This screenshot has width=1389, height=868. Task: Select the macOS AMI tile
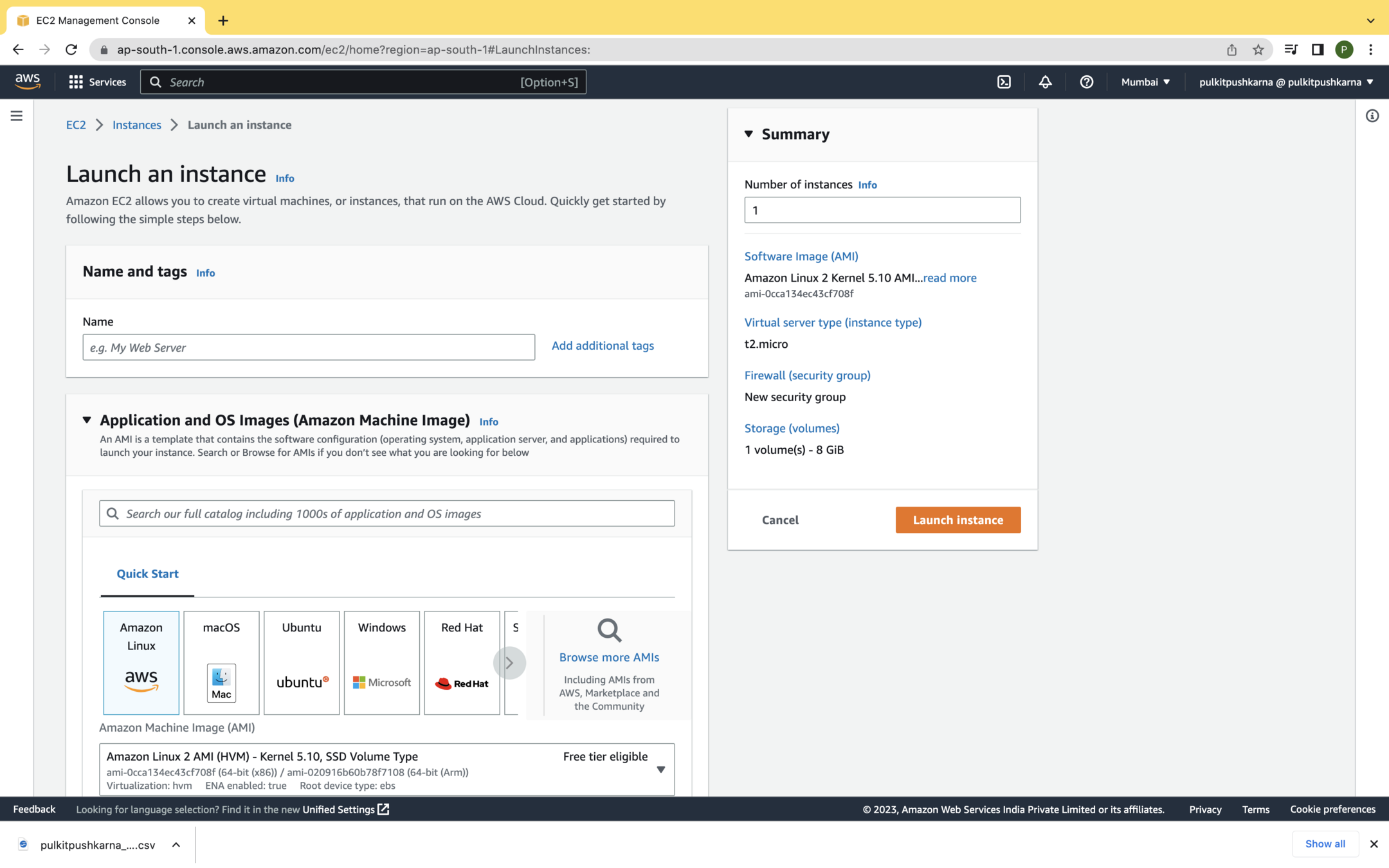click(x=221, y=662)
